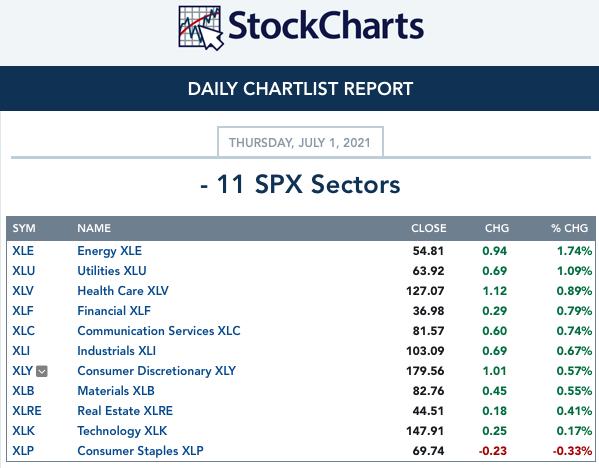The image size is (599, 468).
Task: Click the StockCharts wordmark text
Action: 326,26
